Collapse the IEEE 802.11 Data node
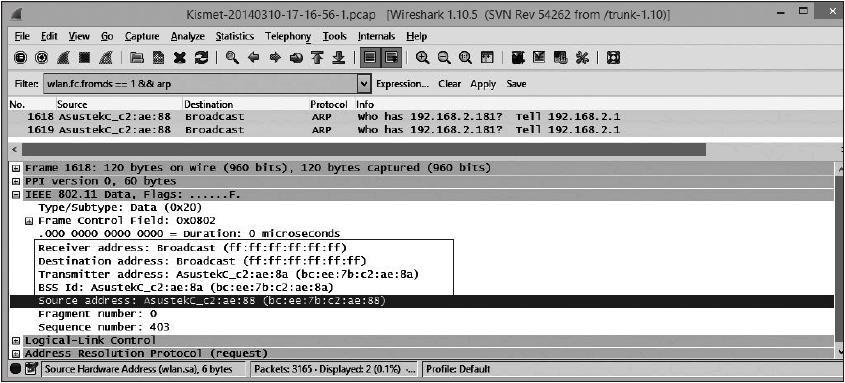Screen dimensions: 845x383 click(16, 194)
